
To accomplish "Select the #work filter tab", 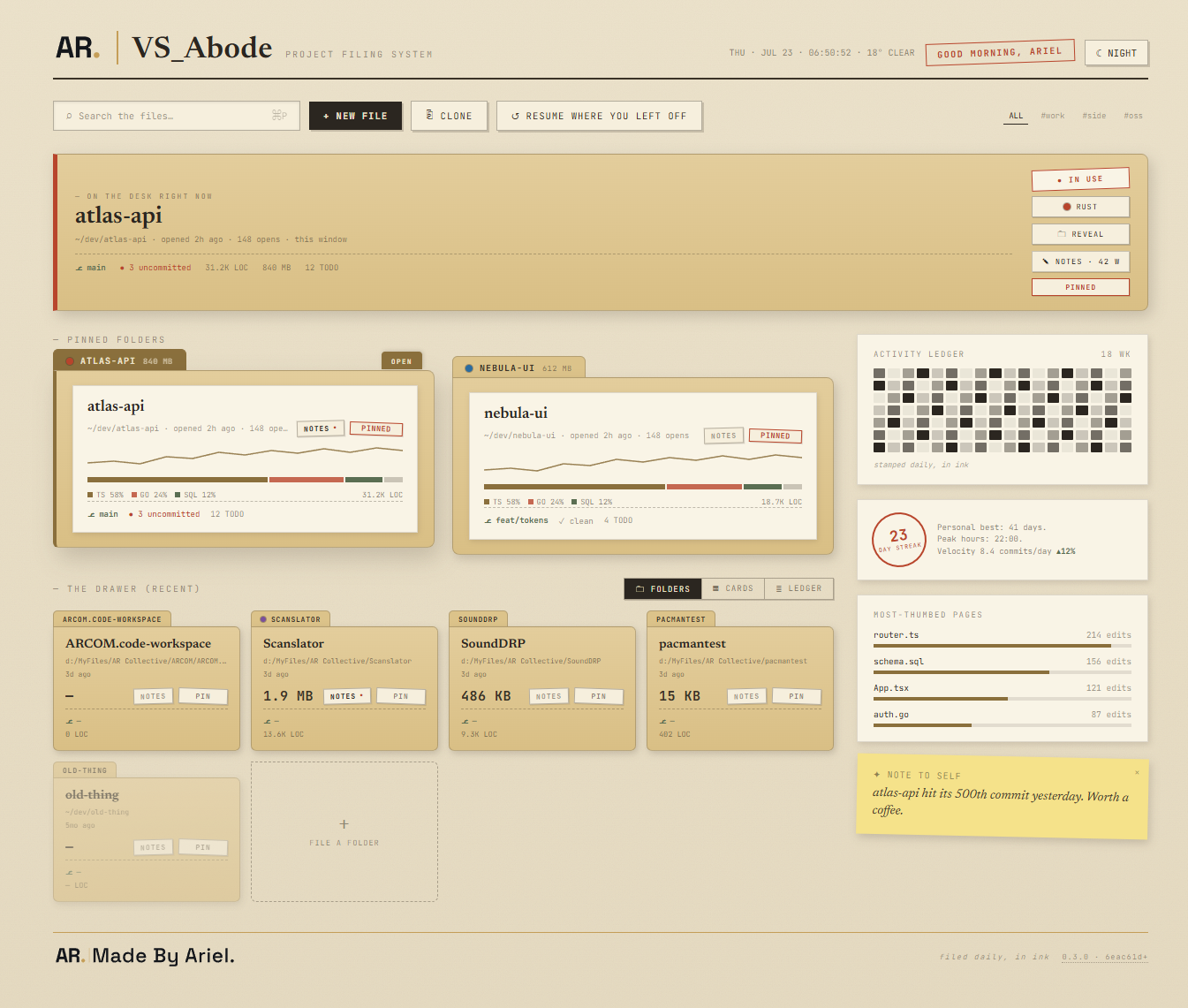I will 1052,116.
